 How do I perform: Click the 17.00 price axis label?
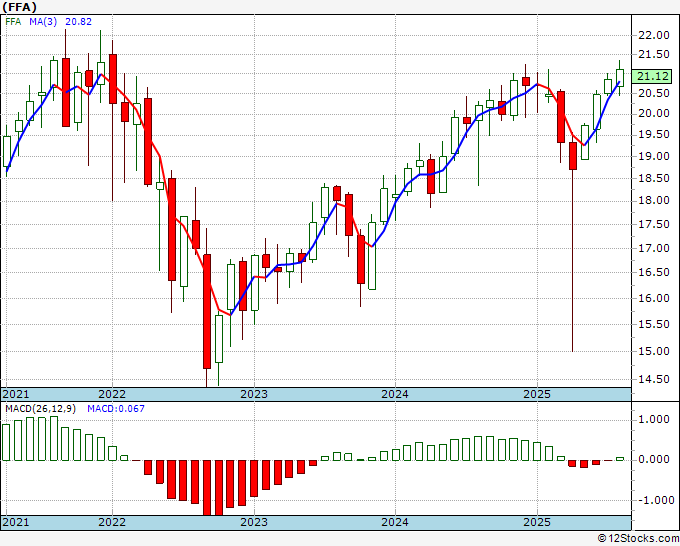[x=654, y=248]
